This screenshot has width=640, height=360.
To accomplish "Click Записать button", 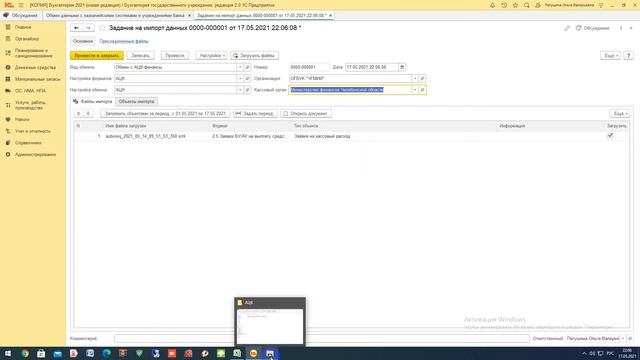I will coord(141,56).
